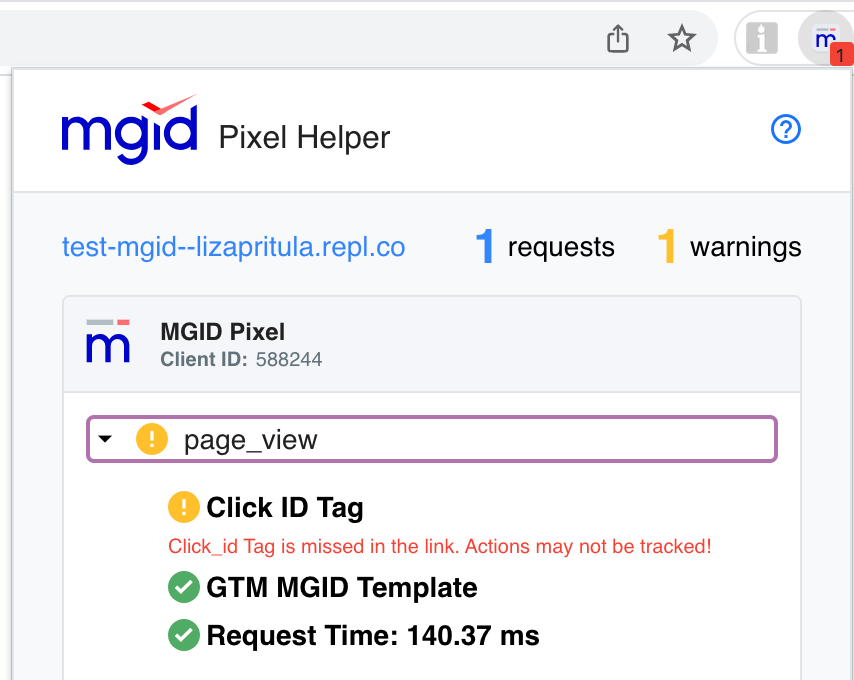The height and width of the screenshot is (680, 854).
Task: Select the requests counter
Action: (544, 247)
